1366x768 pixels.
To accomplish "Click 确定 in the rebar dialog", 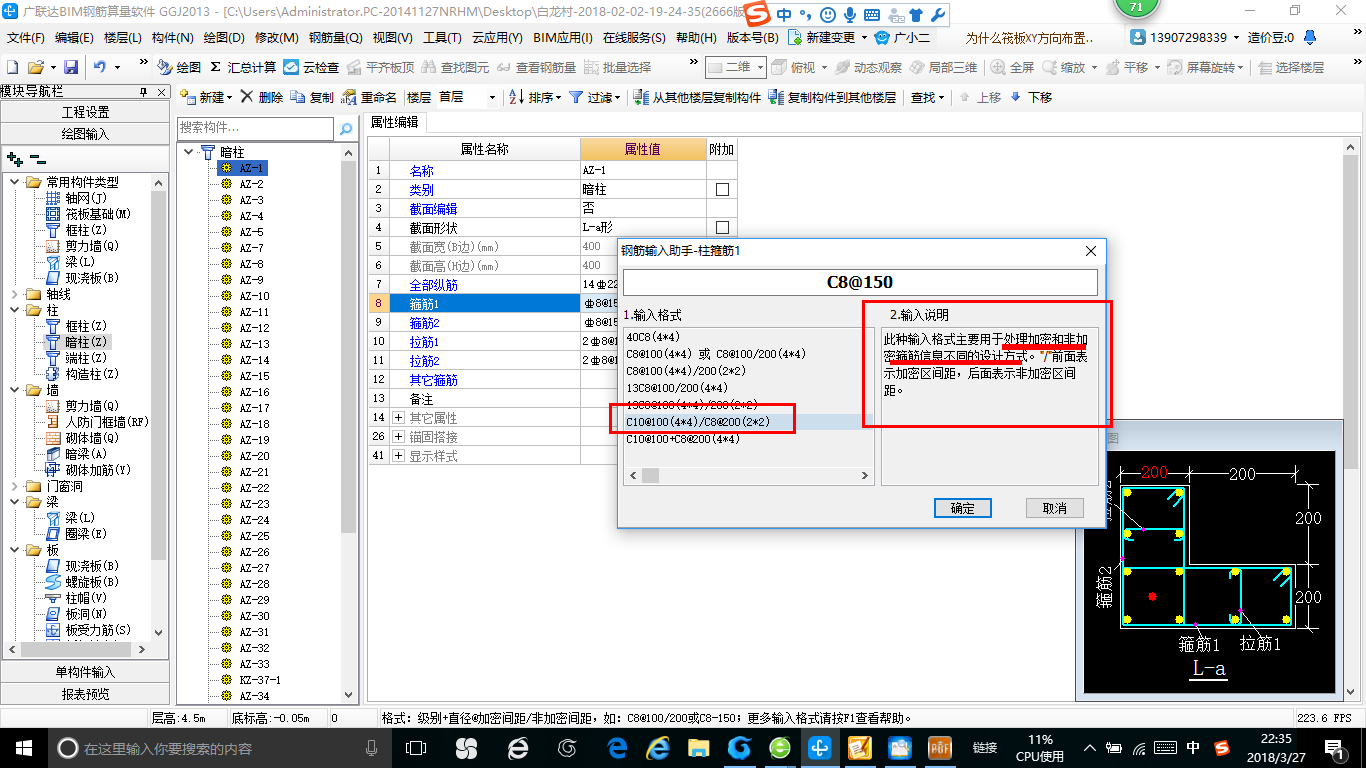I will coord(962,508).
